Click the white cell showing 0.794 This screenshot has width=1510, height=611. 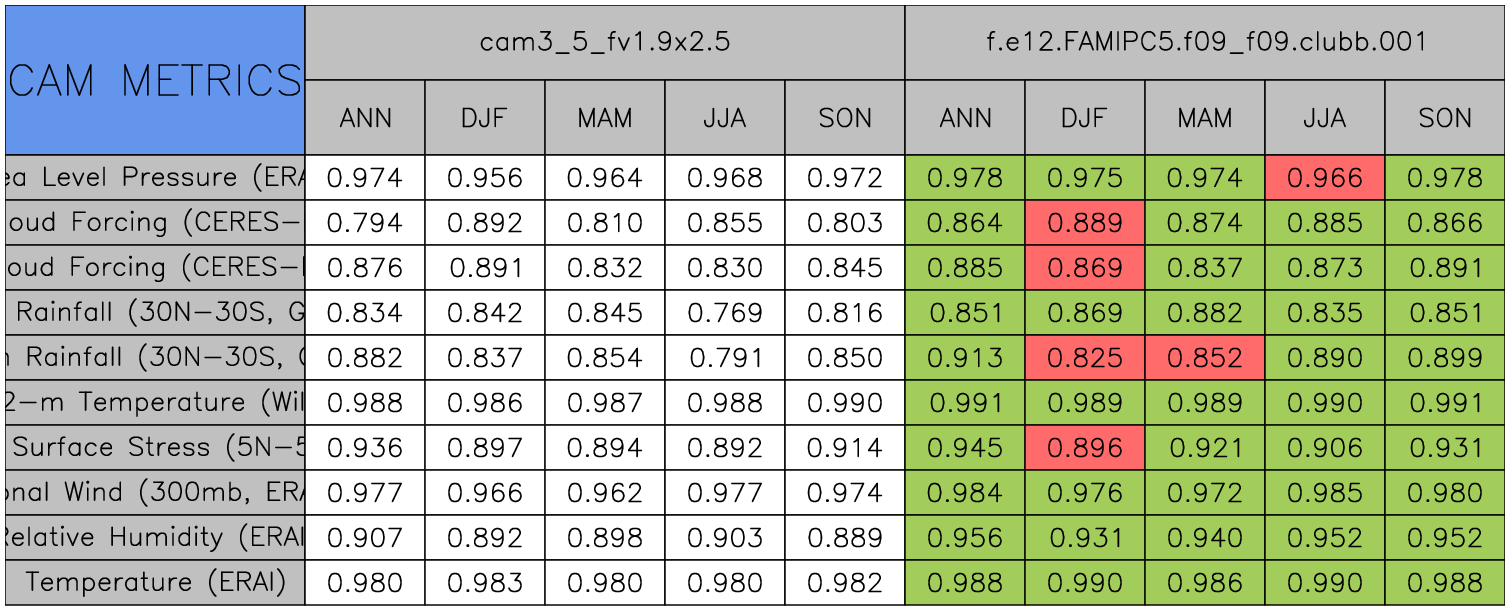point(365,223)
